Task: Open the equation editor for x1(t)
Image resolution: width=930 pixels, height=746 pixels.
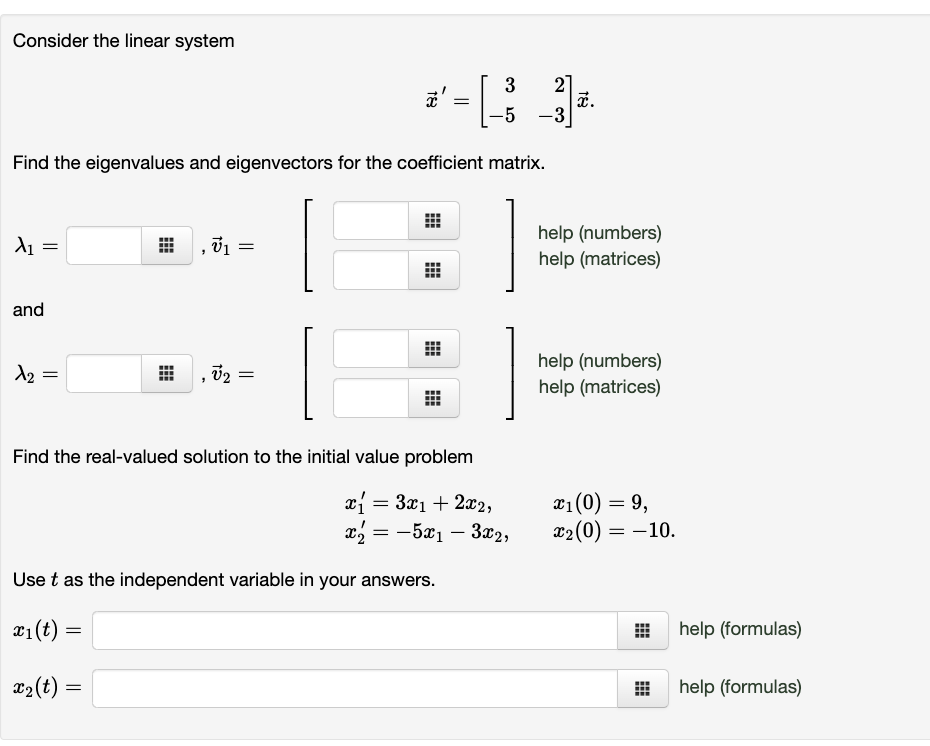Action: 644,629
